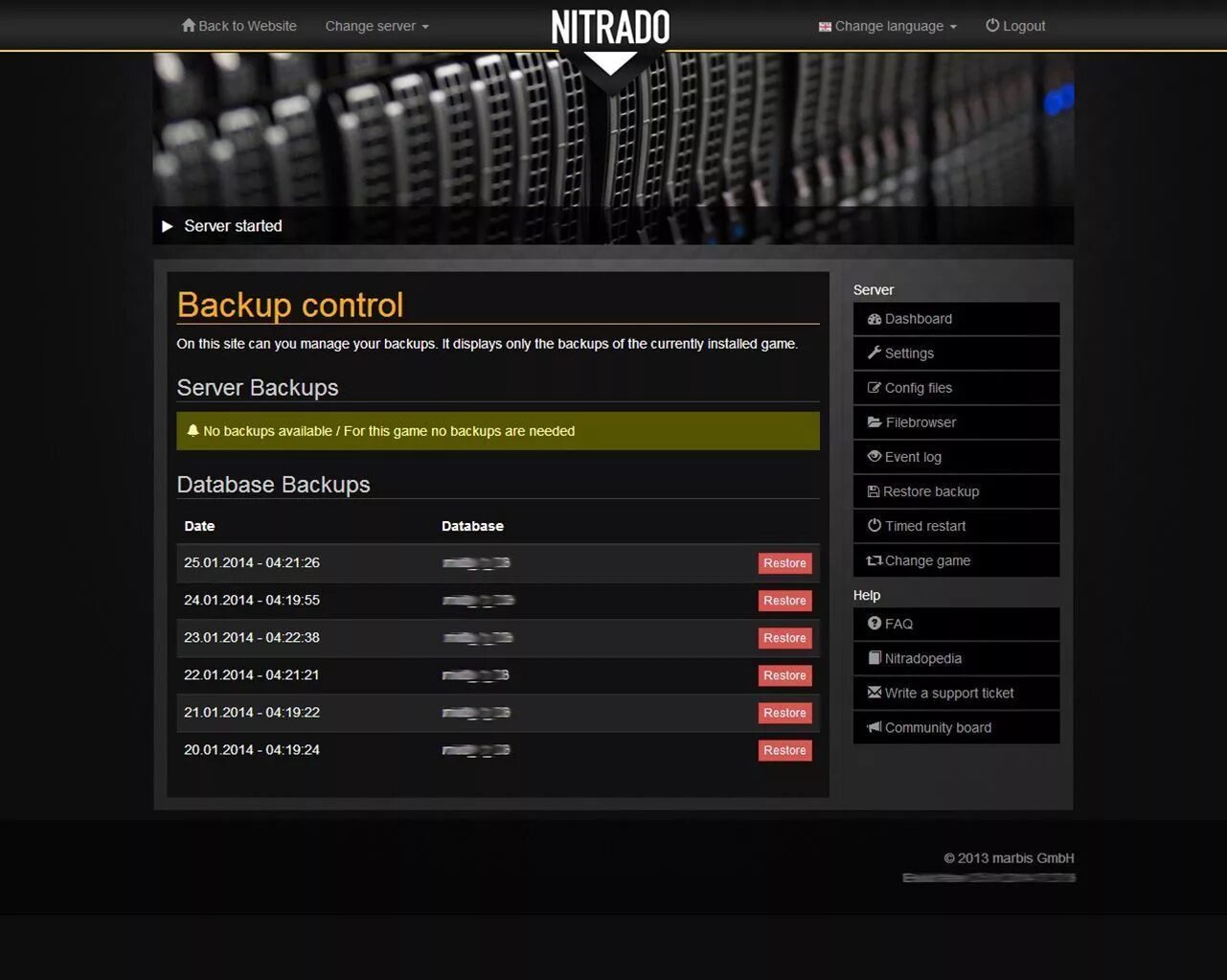Click the Restore backup floppy disk icon
Image resolution: width=1227 pixels, height=980 pixels.
coord(873,491)
